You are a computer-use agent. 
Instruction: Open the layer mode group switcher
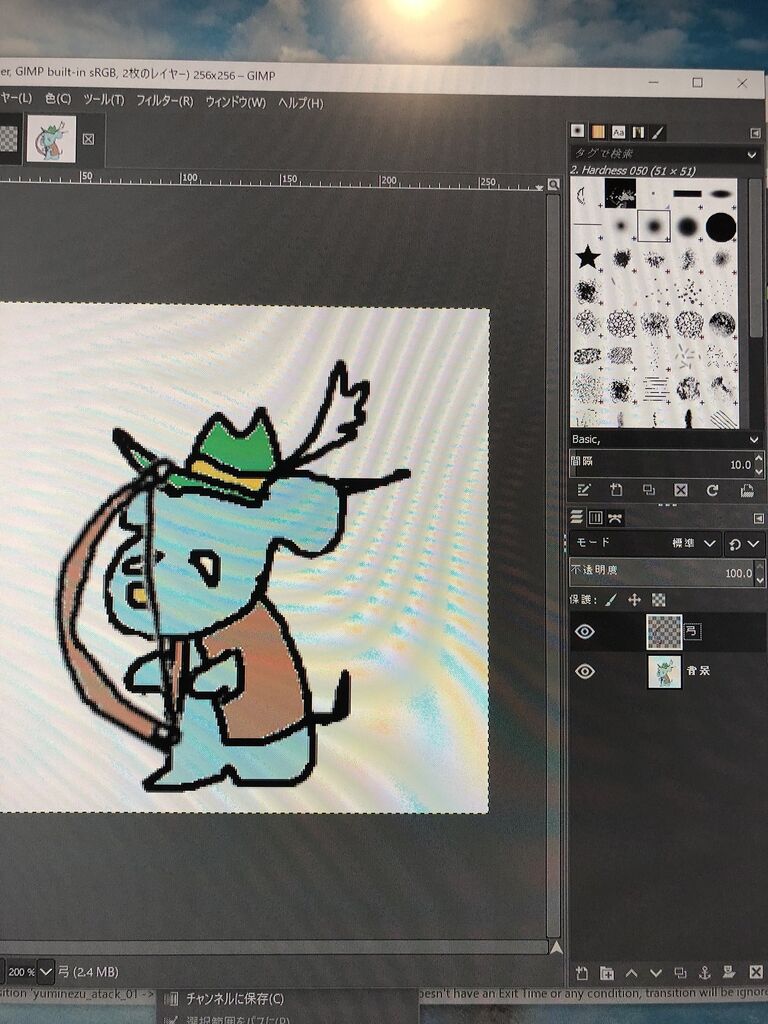pyautogui.click(x=744, y=544)
